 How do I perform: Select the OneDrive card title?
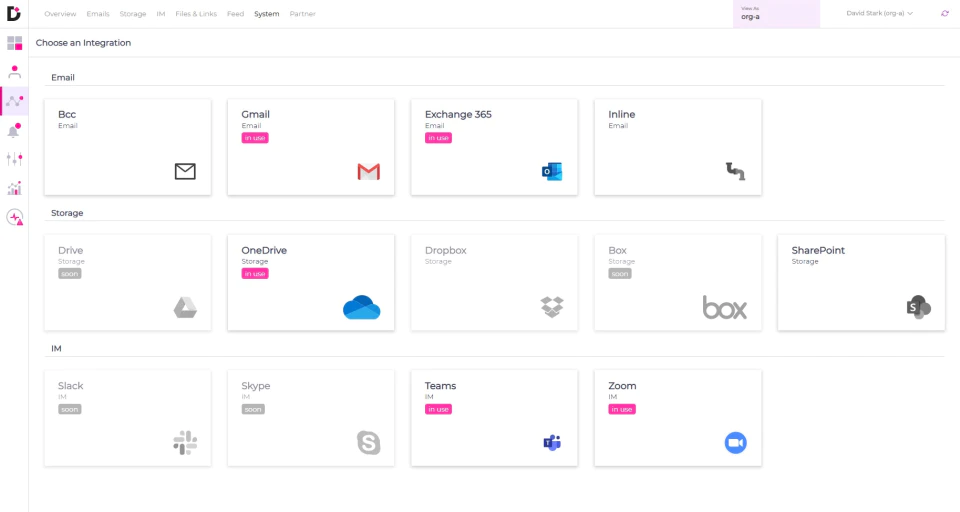tap(264, 250)
